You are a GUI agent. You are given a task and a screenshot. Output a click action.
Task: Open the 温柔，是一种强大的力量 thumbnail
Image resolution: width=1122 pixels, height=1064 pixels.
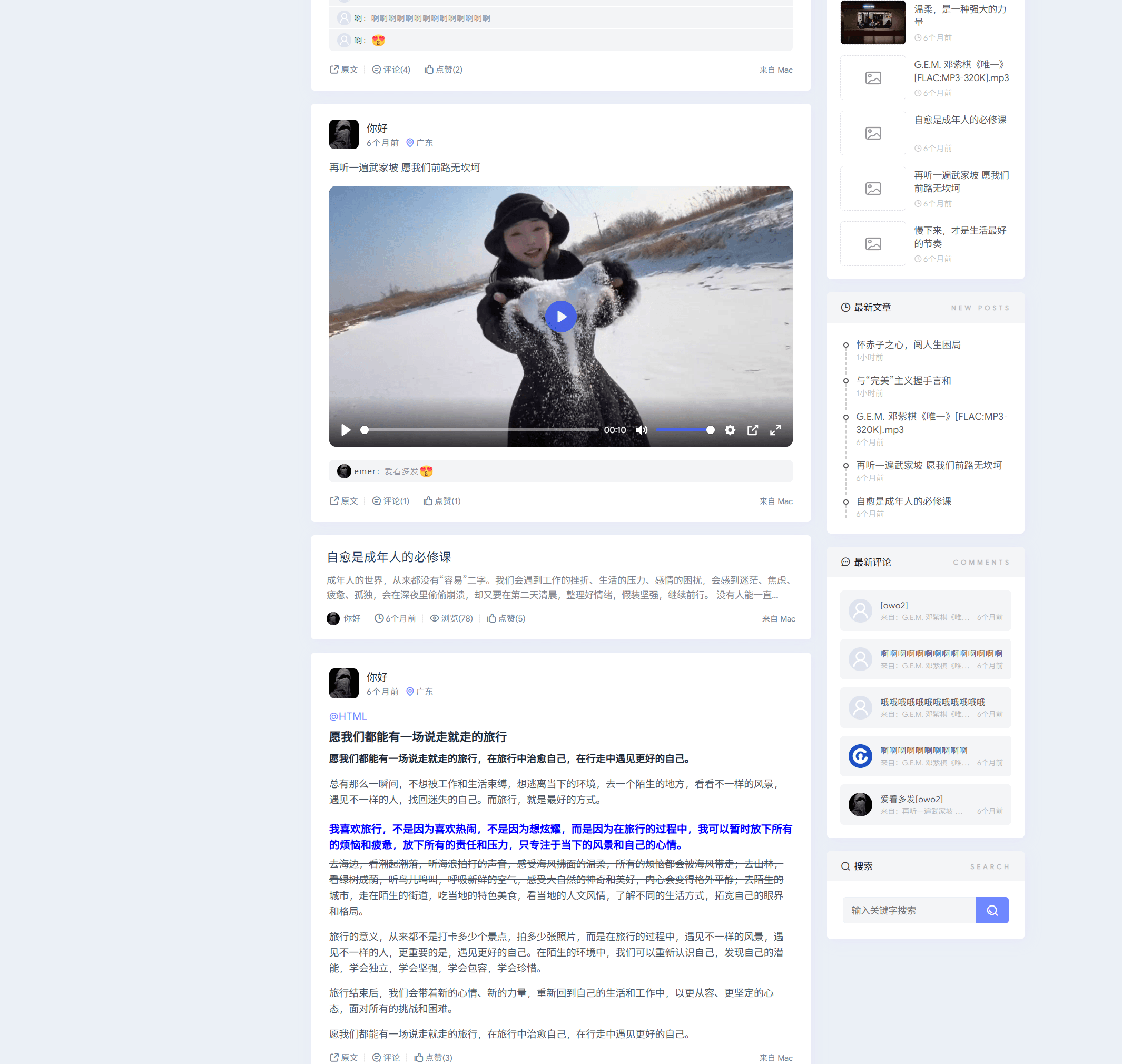(872, 22)
